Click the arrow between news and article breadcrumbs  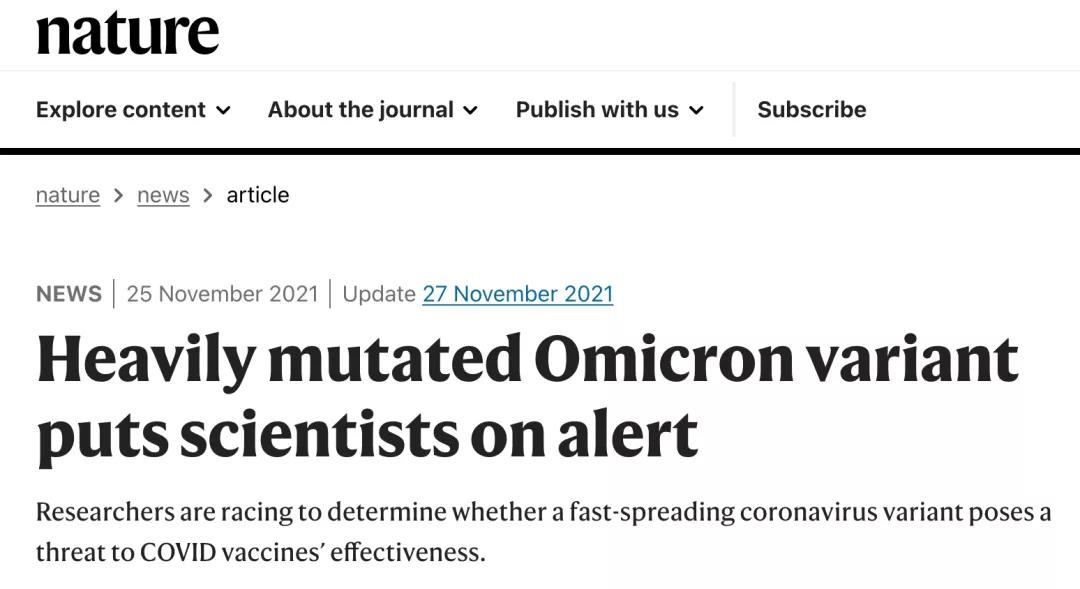[x=208, y=196]
